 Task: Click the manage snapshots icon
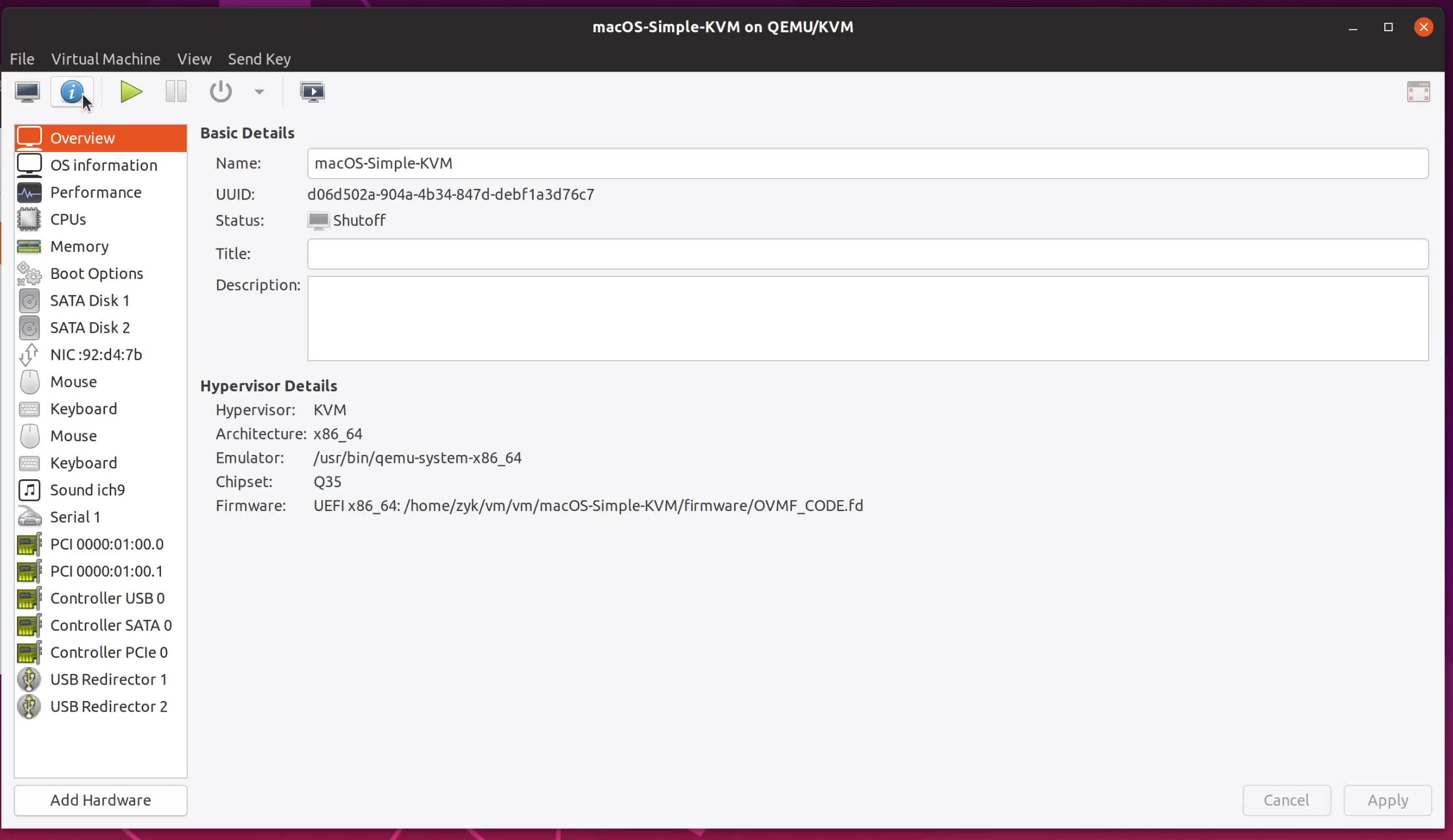click(312, 92)
